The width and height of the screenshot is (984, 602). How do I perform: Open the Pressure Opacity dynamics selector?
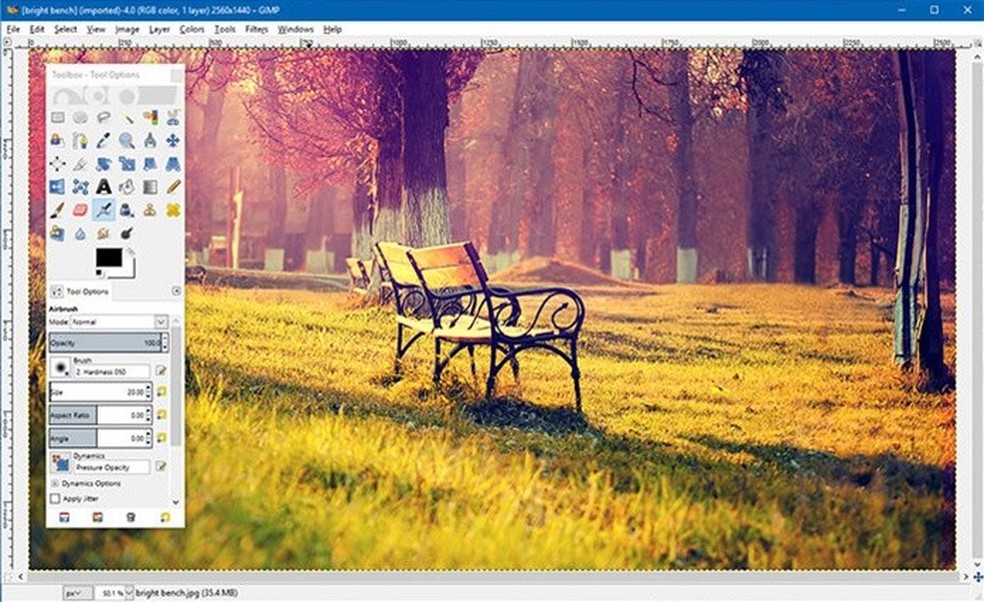coord(112,465)
